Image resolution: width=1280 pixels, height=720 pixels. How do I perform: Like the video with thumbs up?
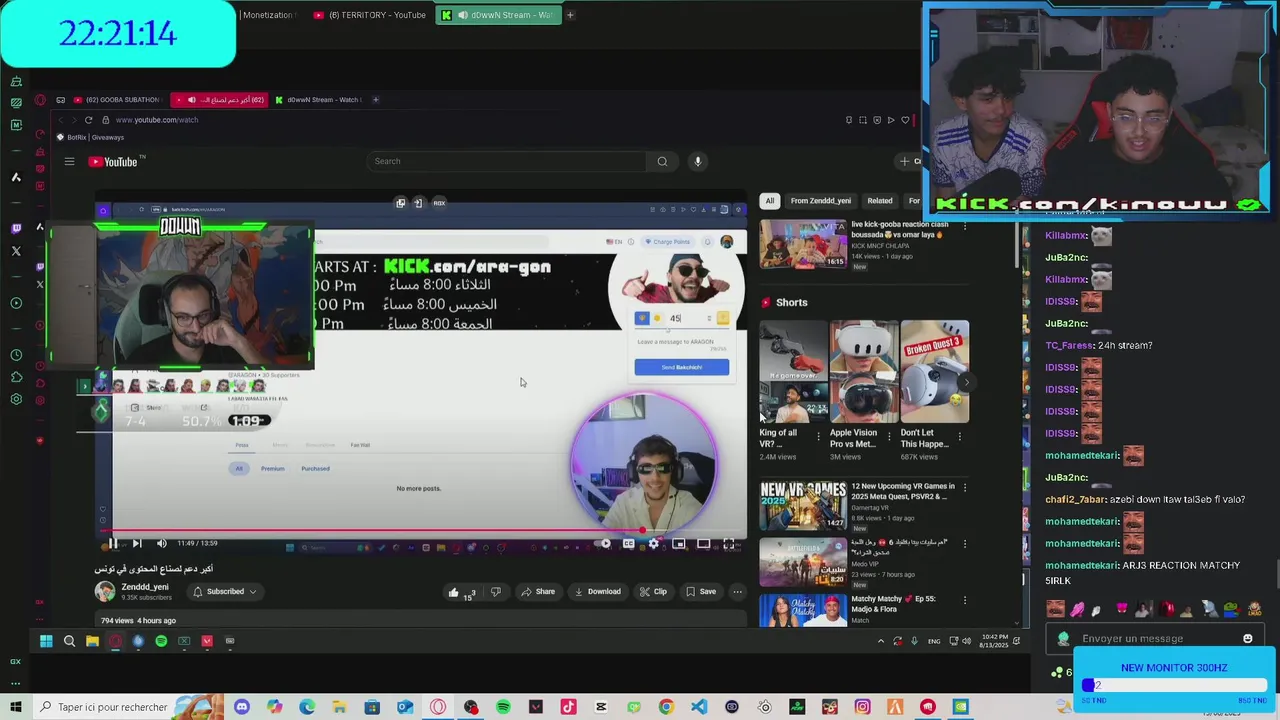(x=460, y=592)
